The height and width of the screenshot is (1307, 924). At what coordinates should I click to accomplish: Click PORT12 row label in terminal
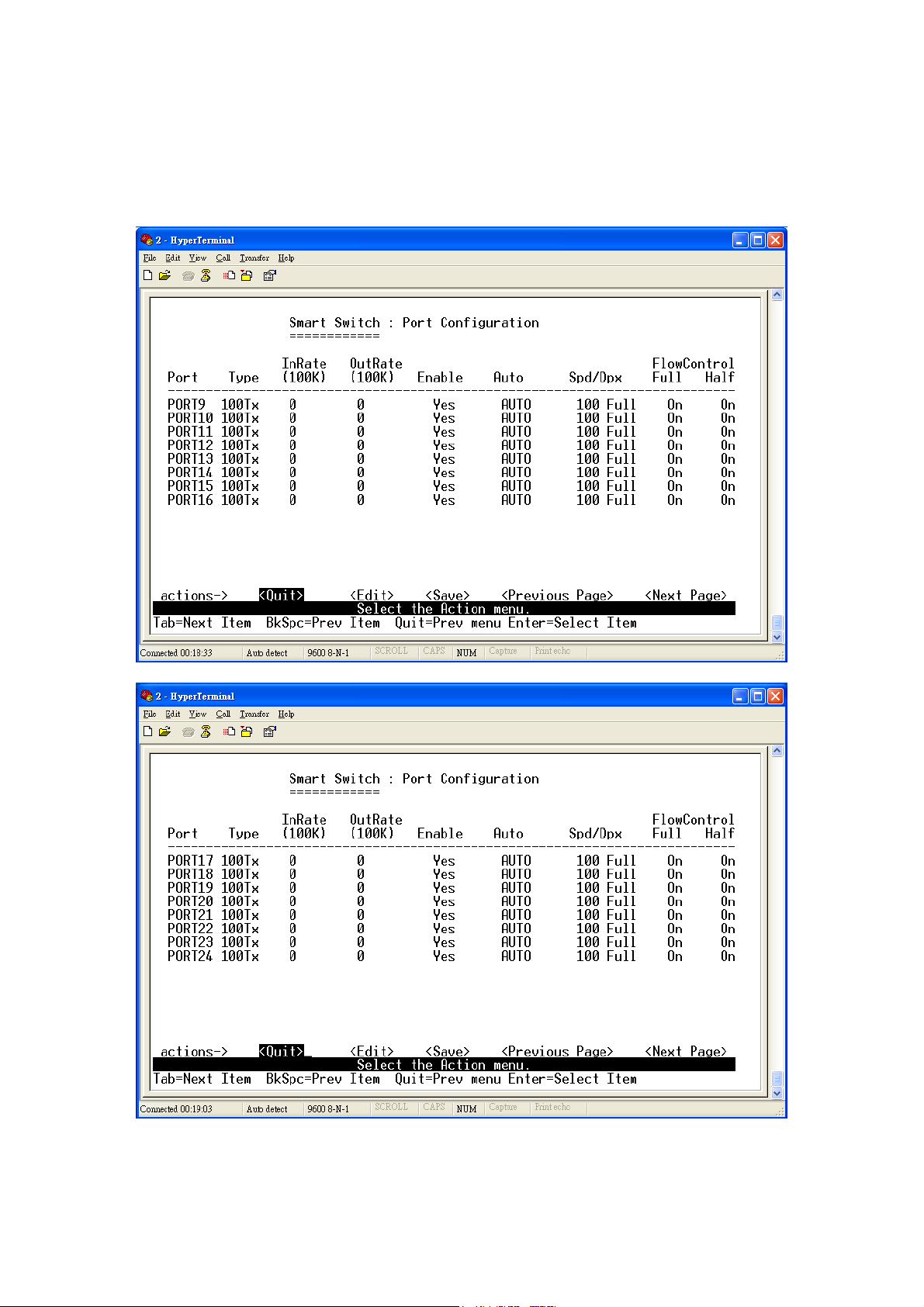(x=190, y=445)
